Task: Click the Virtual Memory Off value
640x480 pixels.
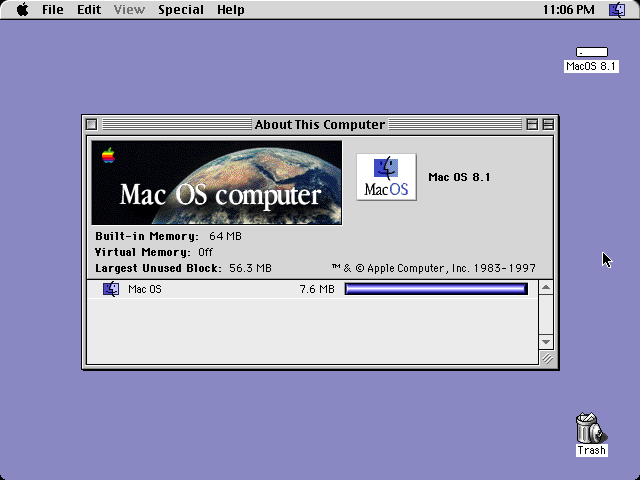Action: [205, 252]
